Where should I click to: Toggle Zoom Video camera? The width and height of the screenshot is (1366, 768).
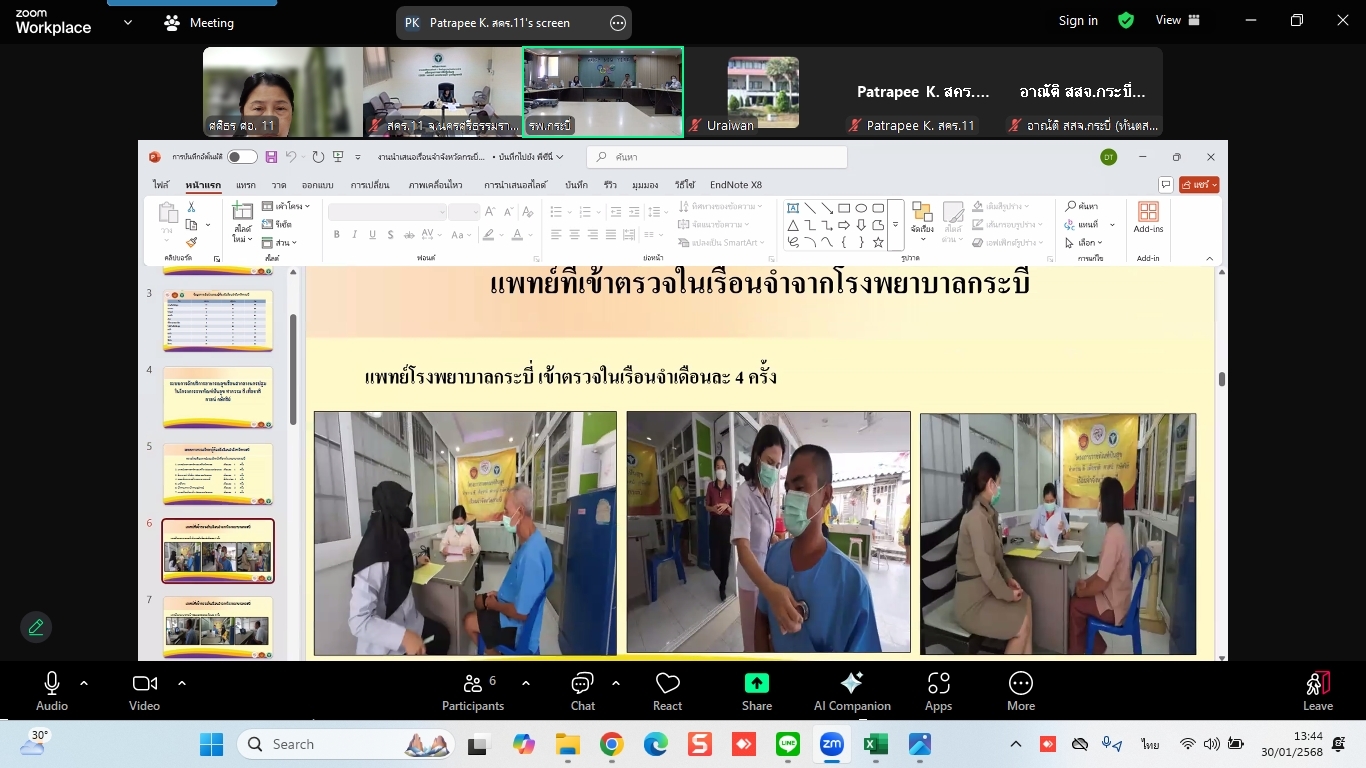click(x=144, y=692)
